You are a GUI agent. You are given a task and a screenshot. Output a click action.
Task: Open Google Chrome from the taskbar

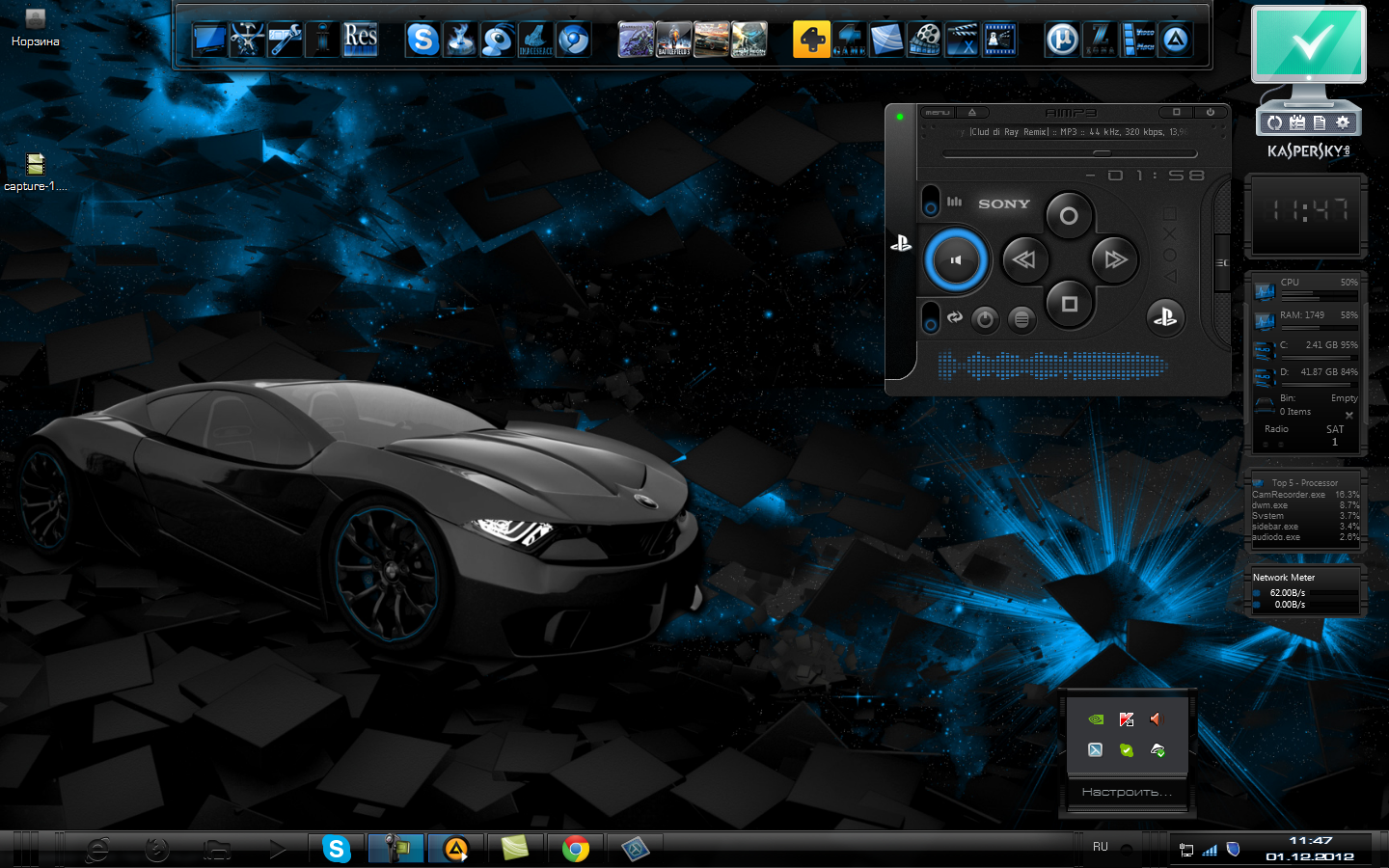[x=576, y=849]
